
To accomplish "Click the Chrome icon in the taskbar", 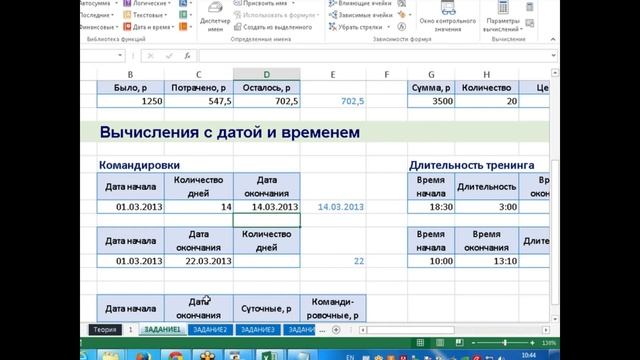I will coord(176,355).
